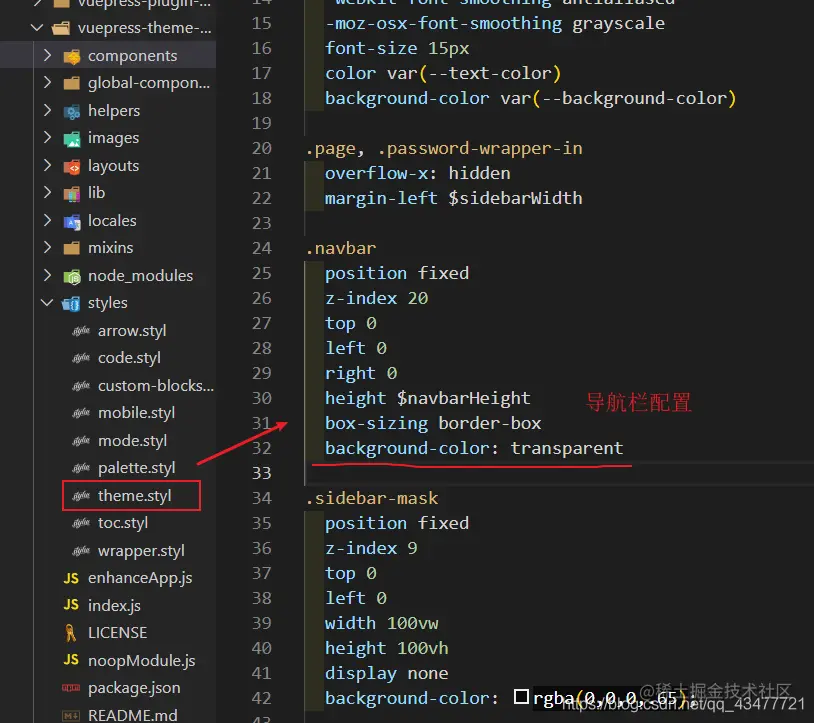This screenshot has width=814, height=723.
Task: Click the Stylus icon beside mobile.styl
Action: coord(81,413)
